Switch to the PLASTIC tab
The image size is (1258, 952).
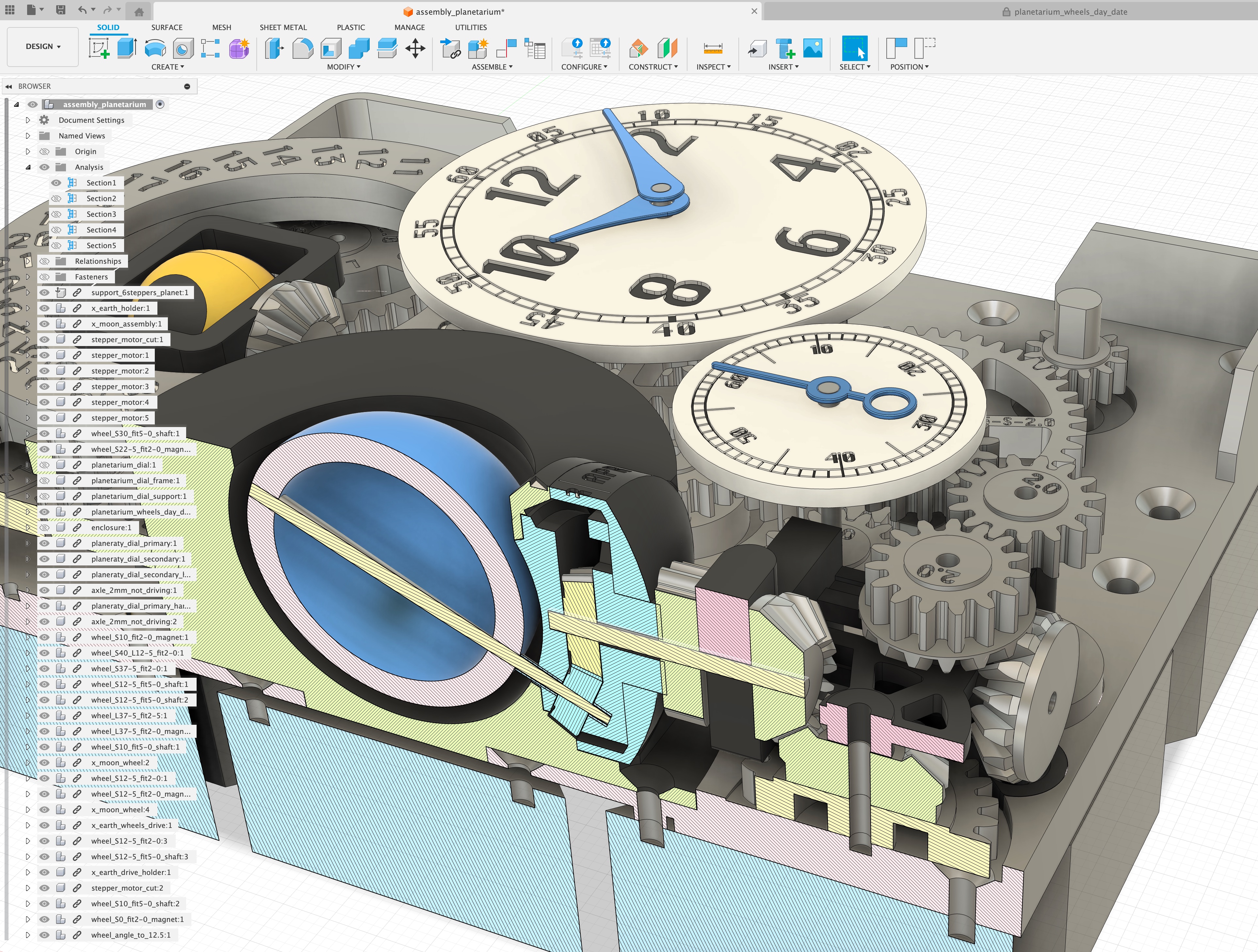coord(351,27)
